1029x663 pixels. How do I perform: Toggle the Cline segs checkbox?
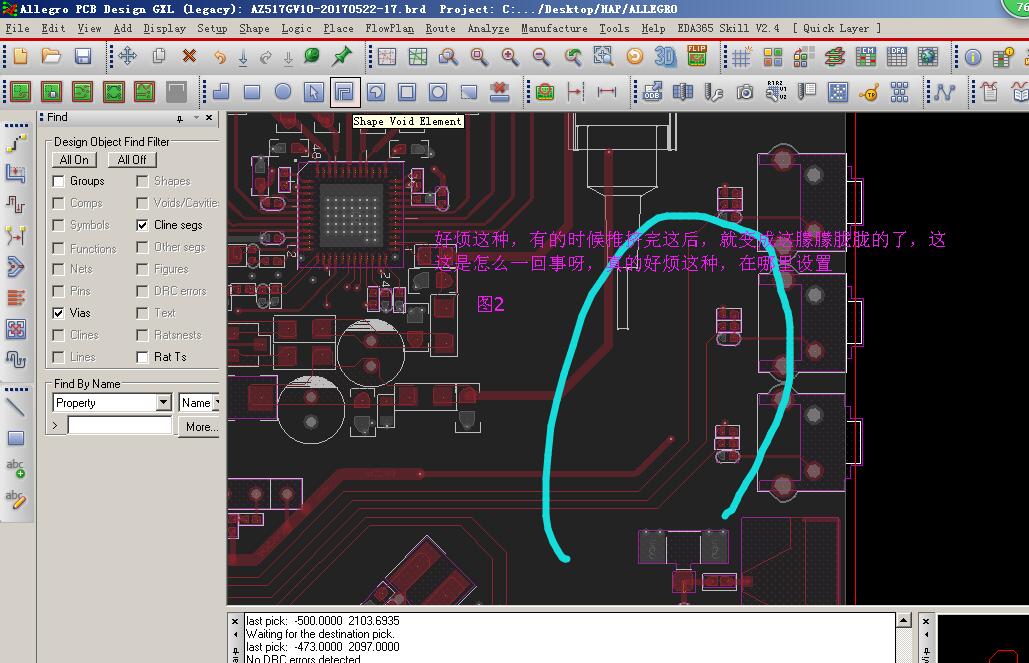click(x=143, y=225)
